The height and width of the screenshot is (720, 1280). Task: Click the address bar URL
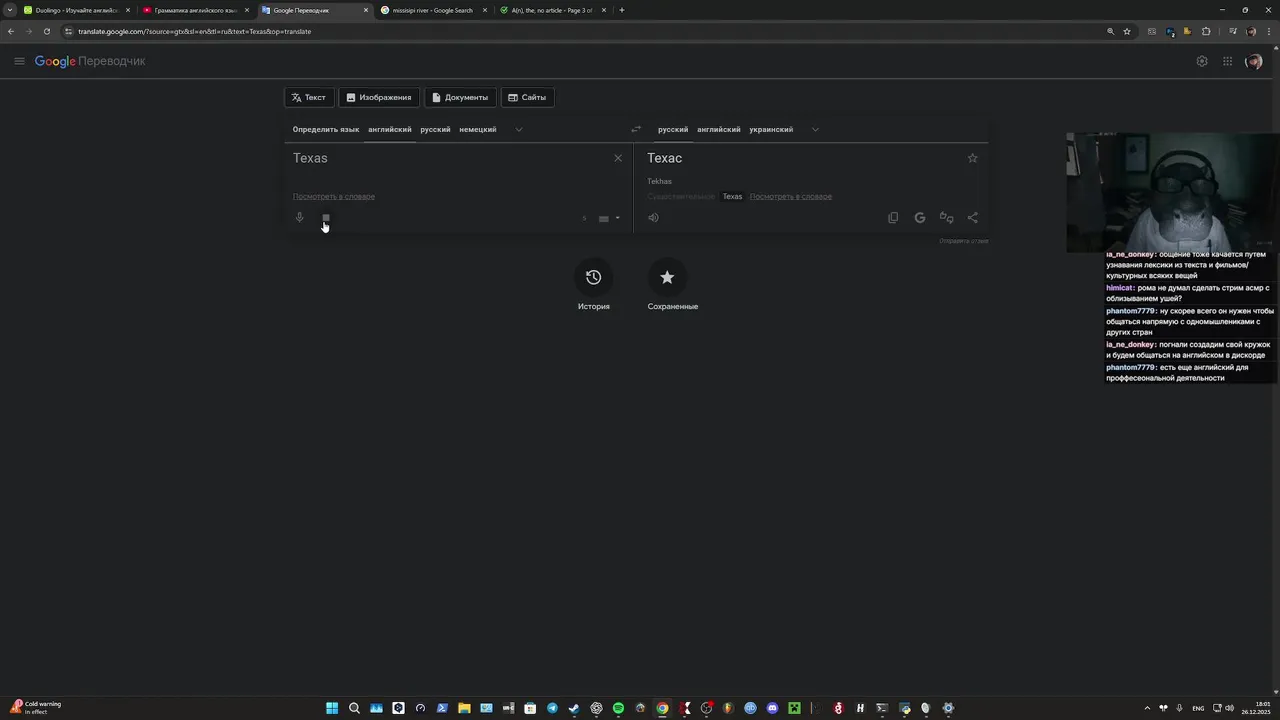[x=195, y=31]
